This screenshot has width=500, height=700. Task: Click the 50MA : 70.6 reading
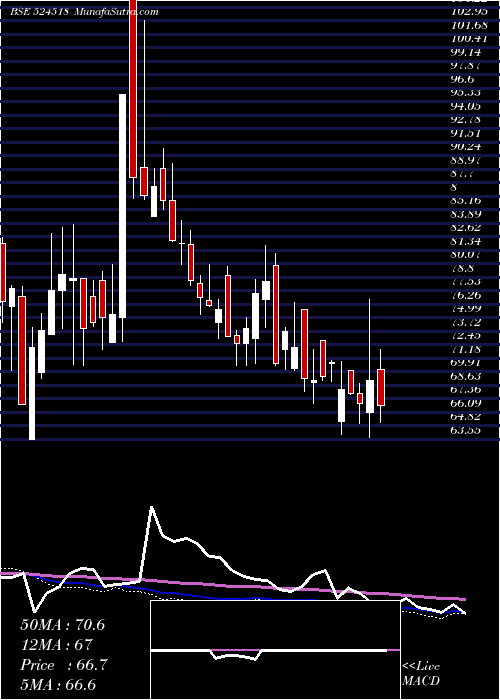[x=62, y=625]
